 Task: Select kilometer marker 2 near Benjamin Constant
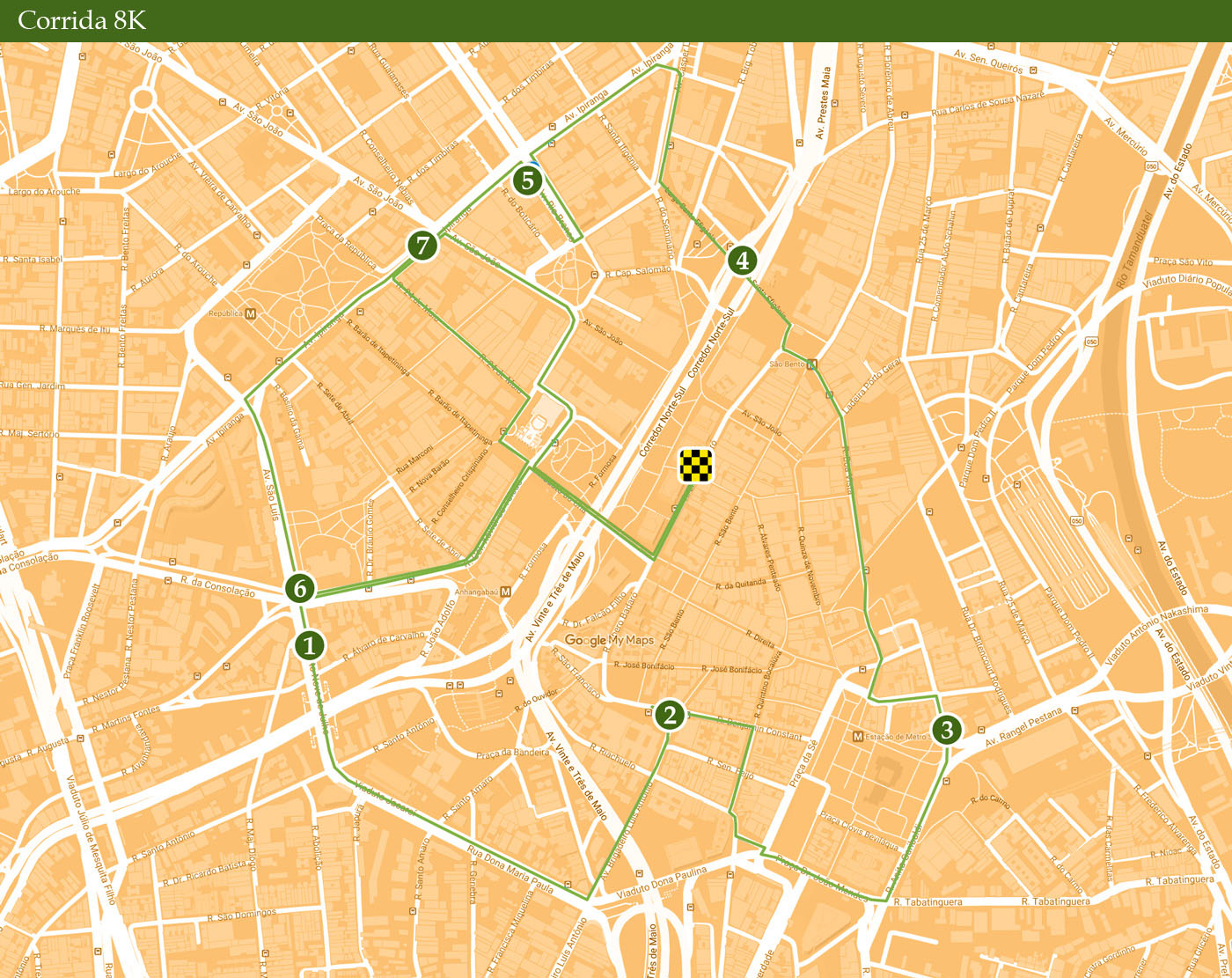pyautogui.click(x=670, y=715)
